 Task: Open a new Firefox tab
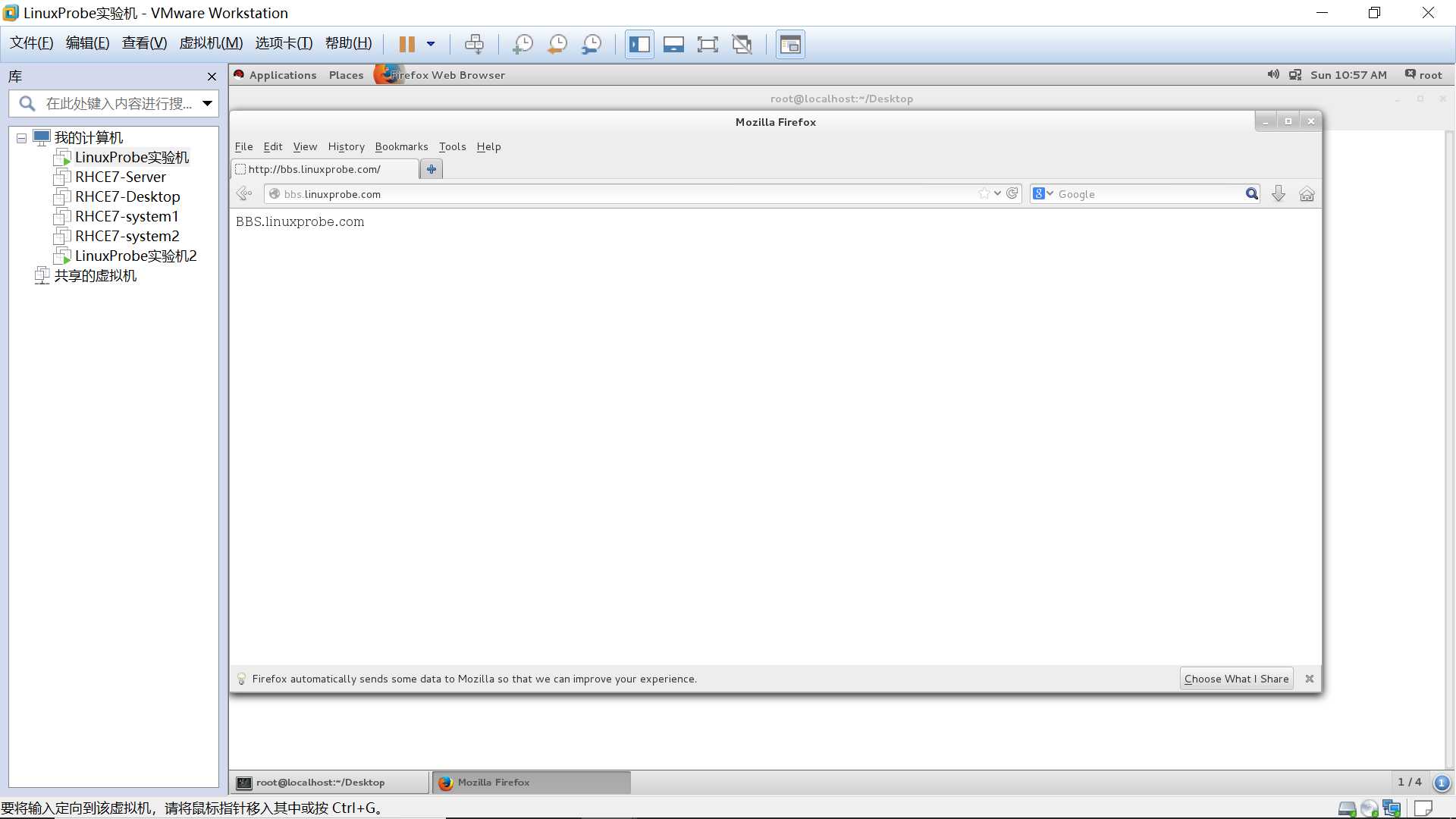(431, 169)
